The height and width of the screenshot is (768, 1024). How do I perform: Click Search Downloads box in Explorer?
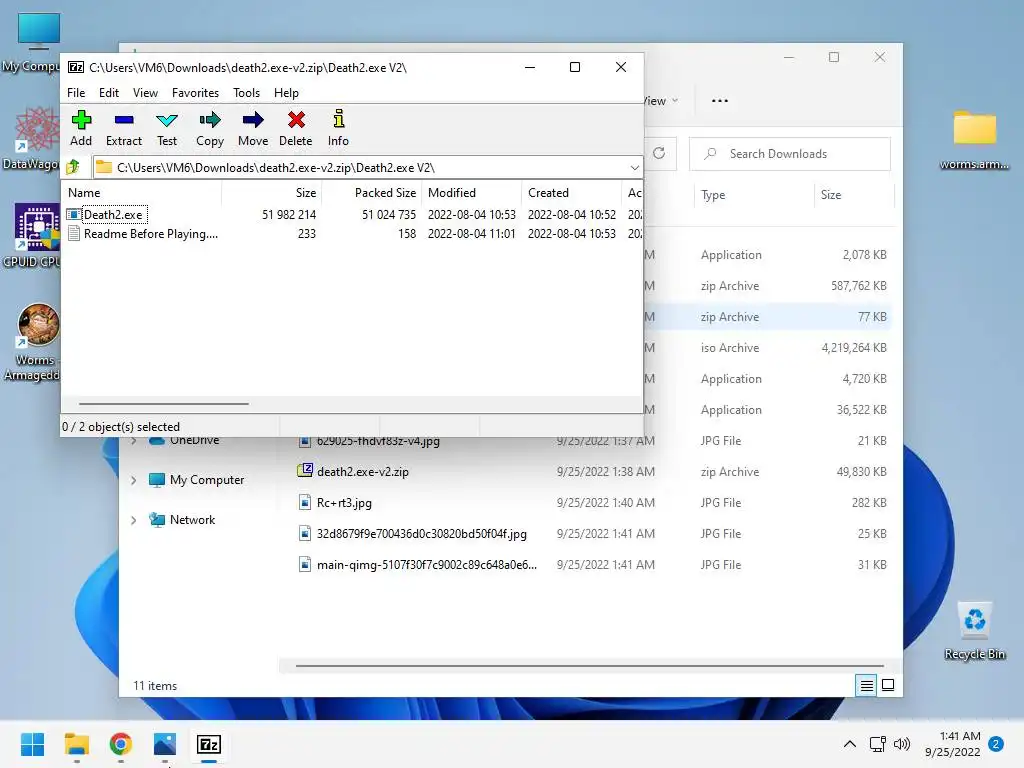click(x=790, y=154)
